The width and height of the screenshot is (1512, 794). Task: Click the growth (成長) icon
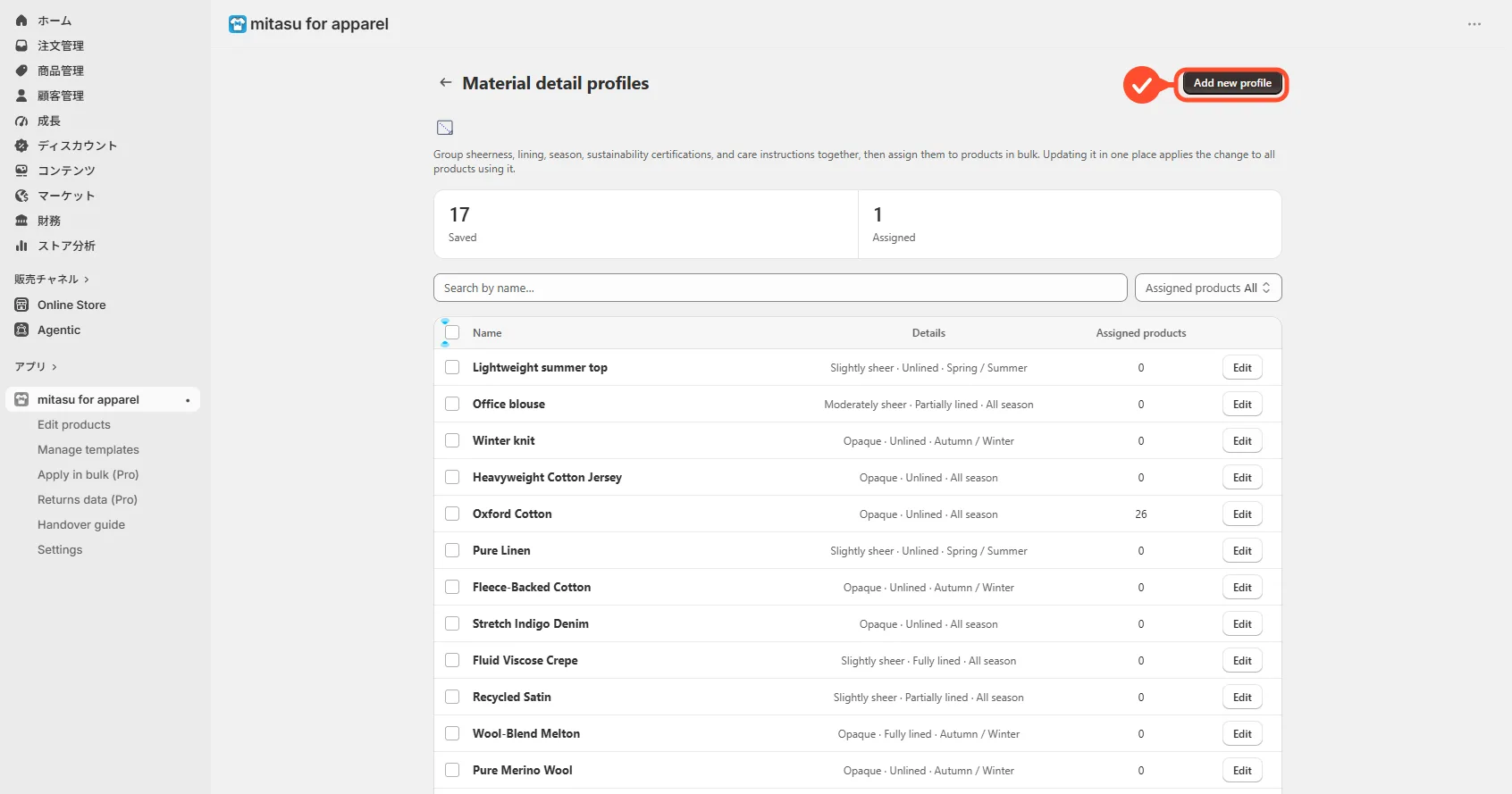[x=21, y=121]
